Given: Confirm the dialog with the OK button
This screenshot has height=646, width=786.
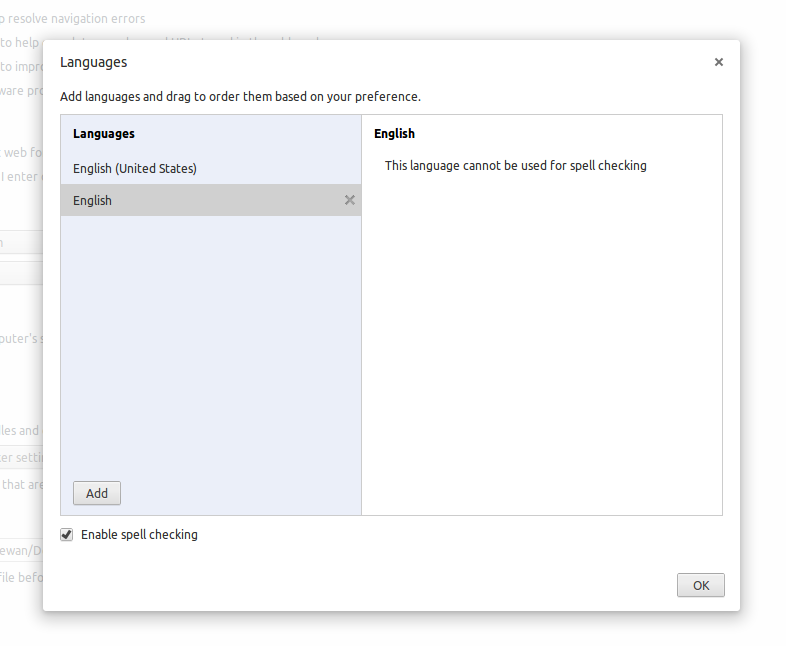Looking at the screenshot, I should (700, 585).
